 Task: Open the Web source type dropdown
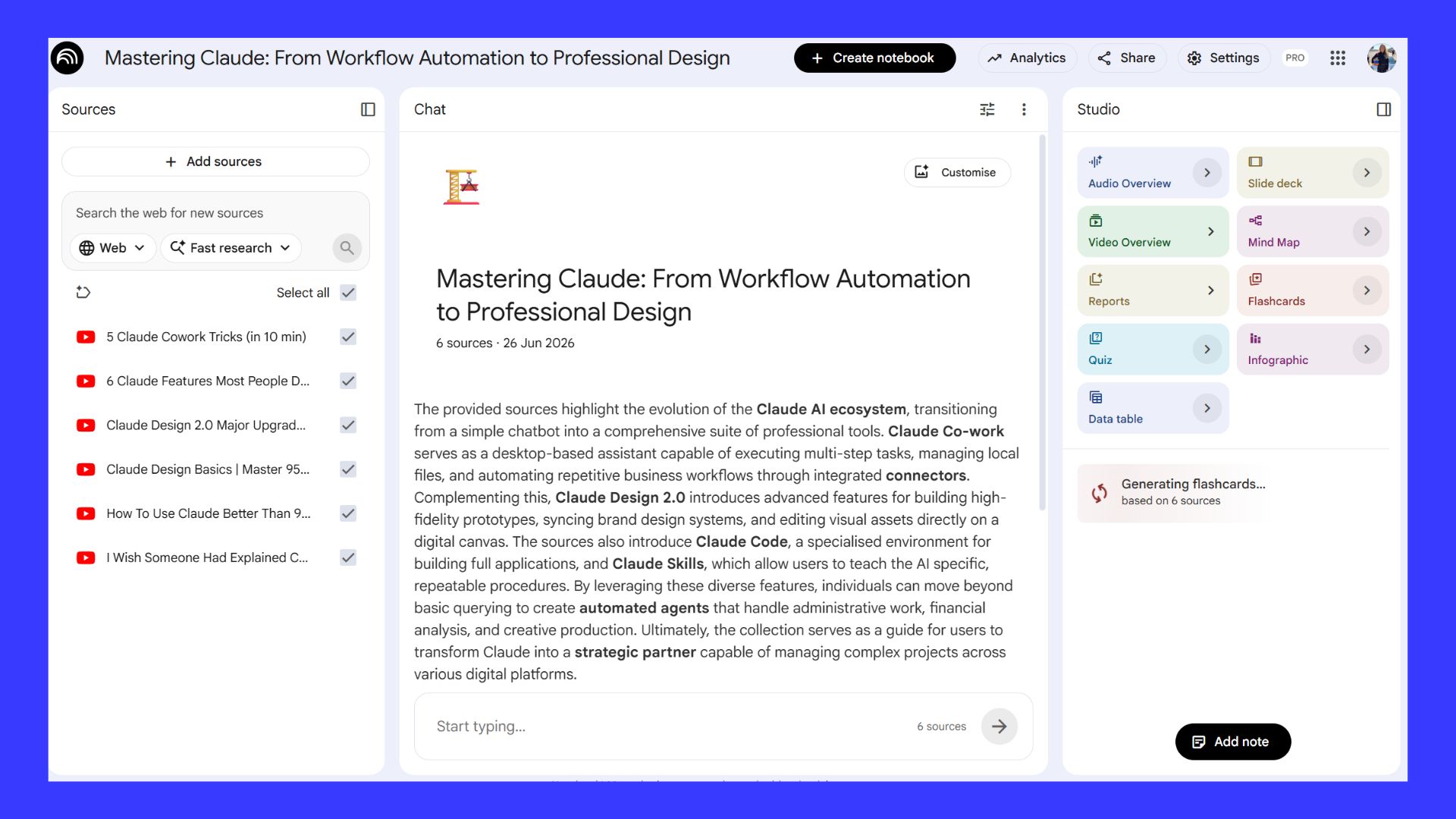[x=112, y=248]
